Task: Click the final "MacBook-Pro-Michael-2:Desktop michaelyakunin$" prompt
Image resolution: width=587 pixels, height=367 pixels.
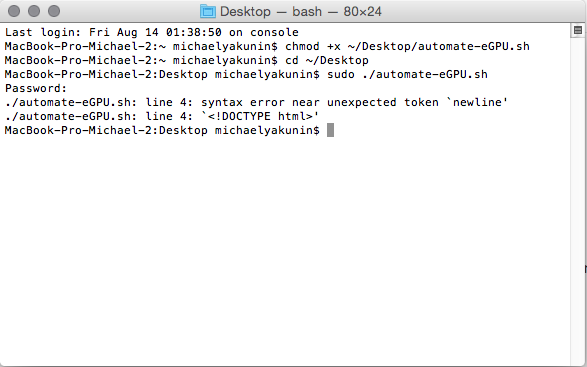Action: click(x=162, y=130)
